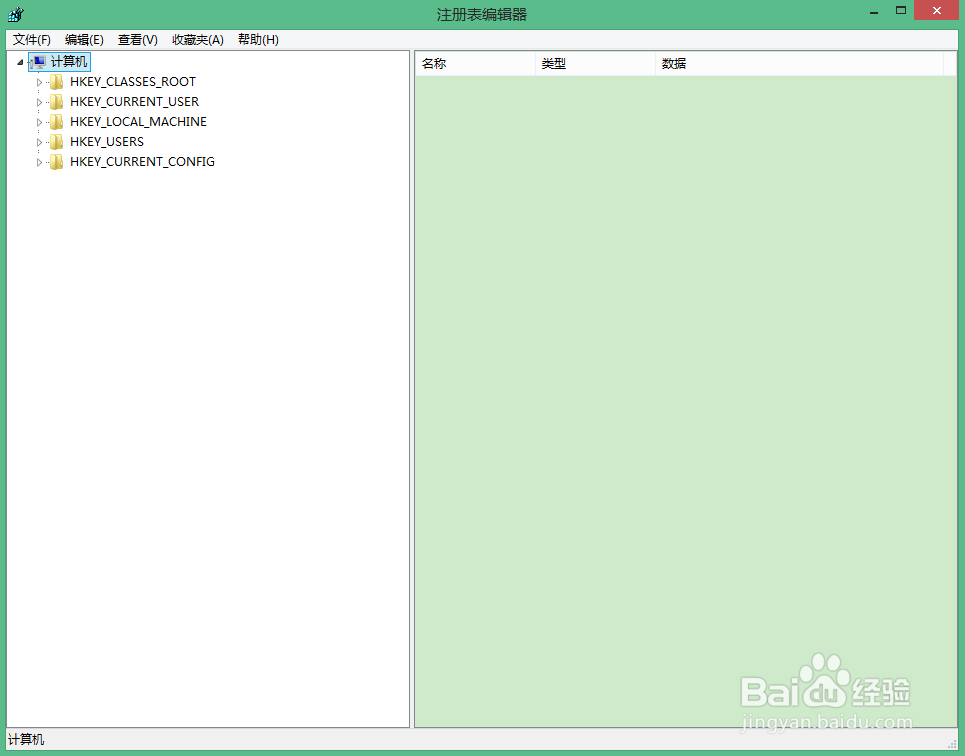Select the HKEY_USERS label

click(x=107, y=142)
